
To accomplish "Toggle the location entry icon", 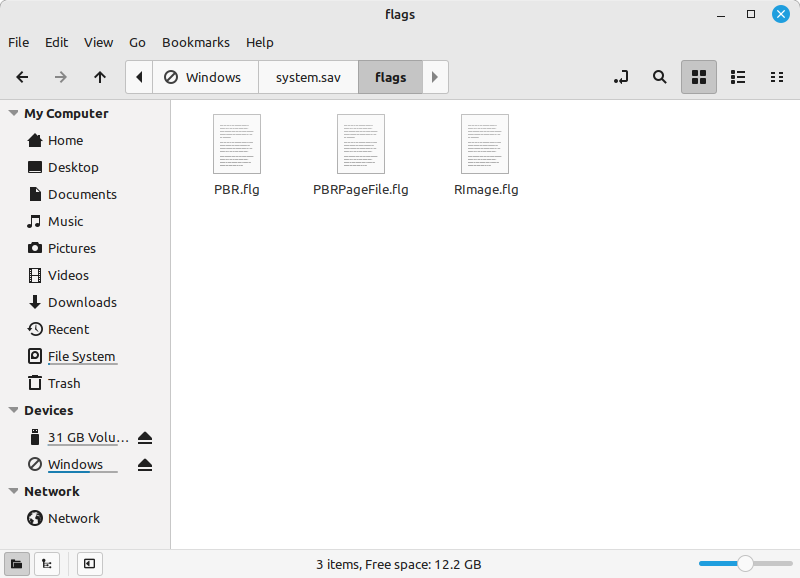I will pos(621,77).
